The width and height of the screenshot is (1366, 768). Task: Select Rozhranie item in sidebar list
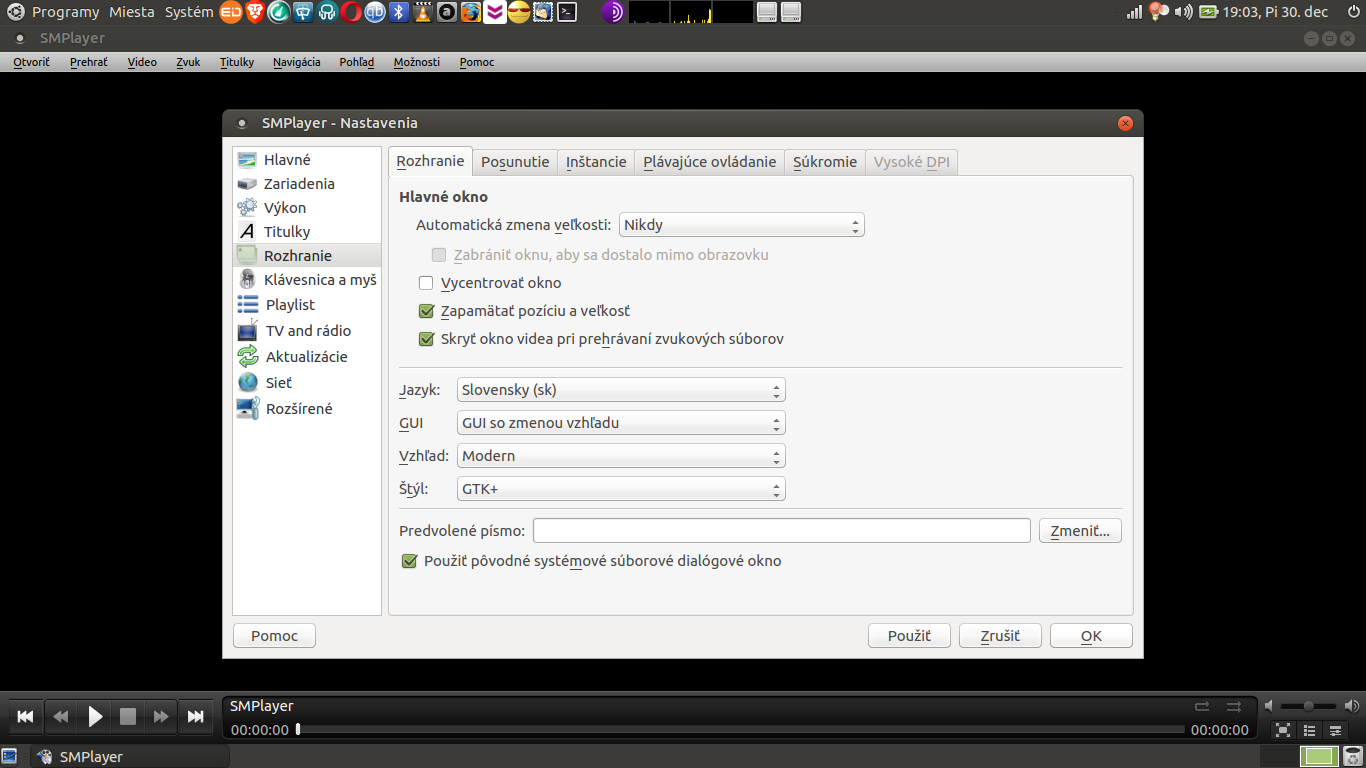tap(307, 255)
